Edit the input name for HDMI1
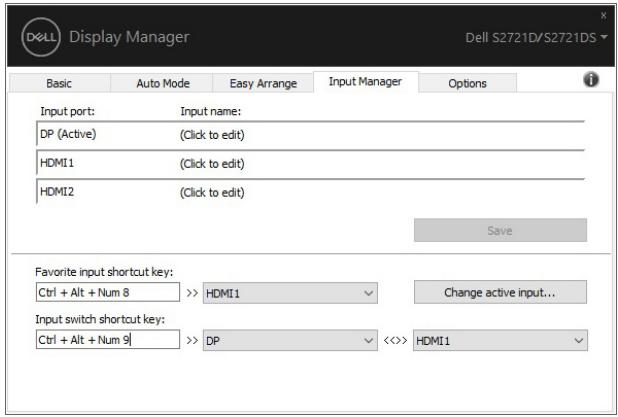 (x=212, y=164)
